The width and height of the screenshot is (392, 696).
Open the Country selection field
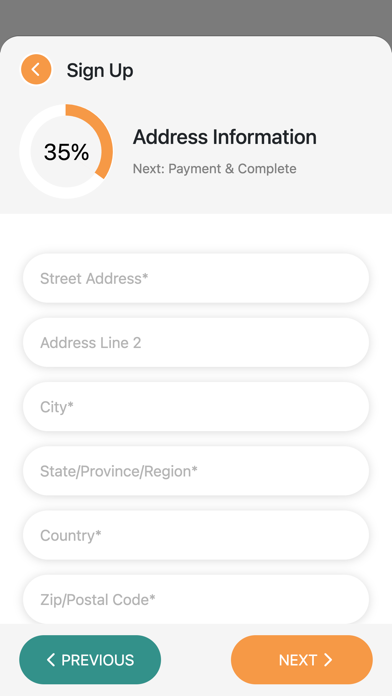196,535
